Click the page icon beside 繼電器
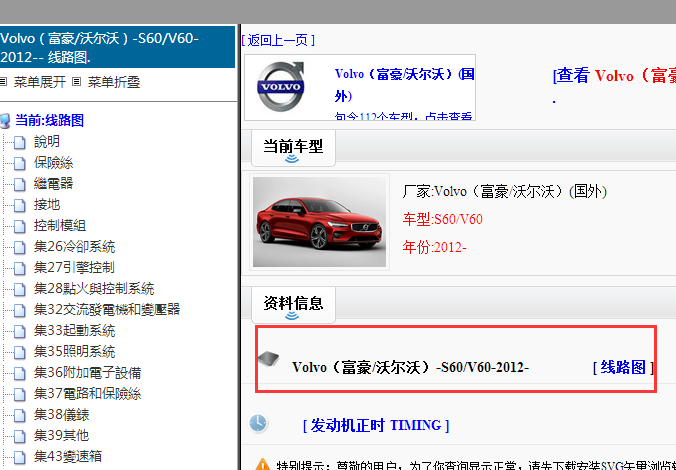This screenshot has width=676, height=470. [19, 184]
